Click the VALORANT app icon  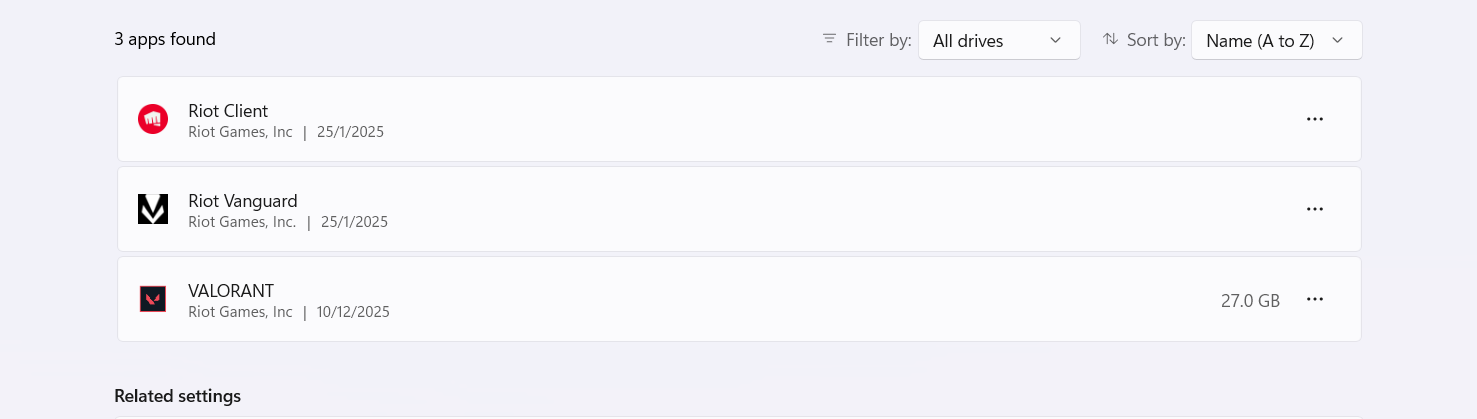(153, 299)
